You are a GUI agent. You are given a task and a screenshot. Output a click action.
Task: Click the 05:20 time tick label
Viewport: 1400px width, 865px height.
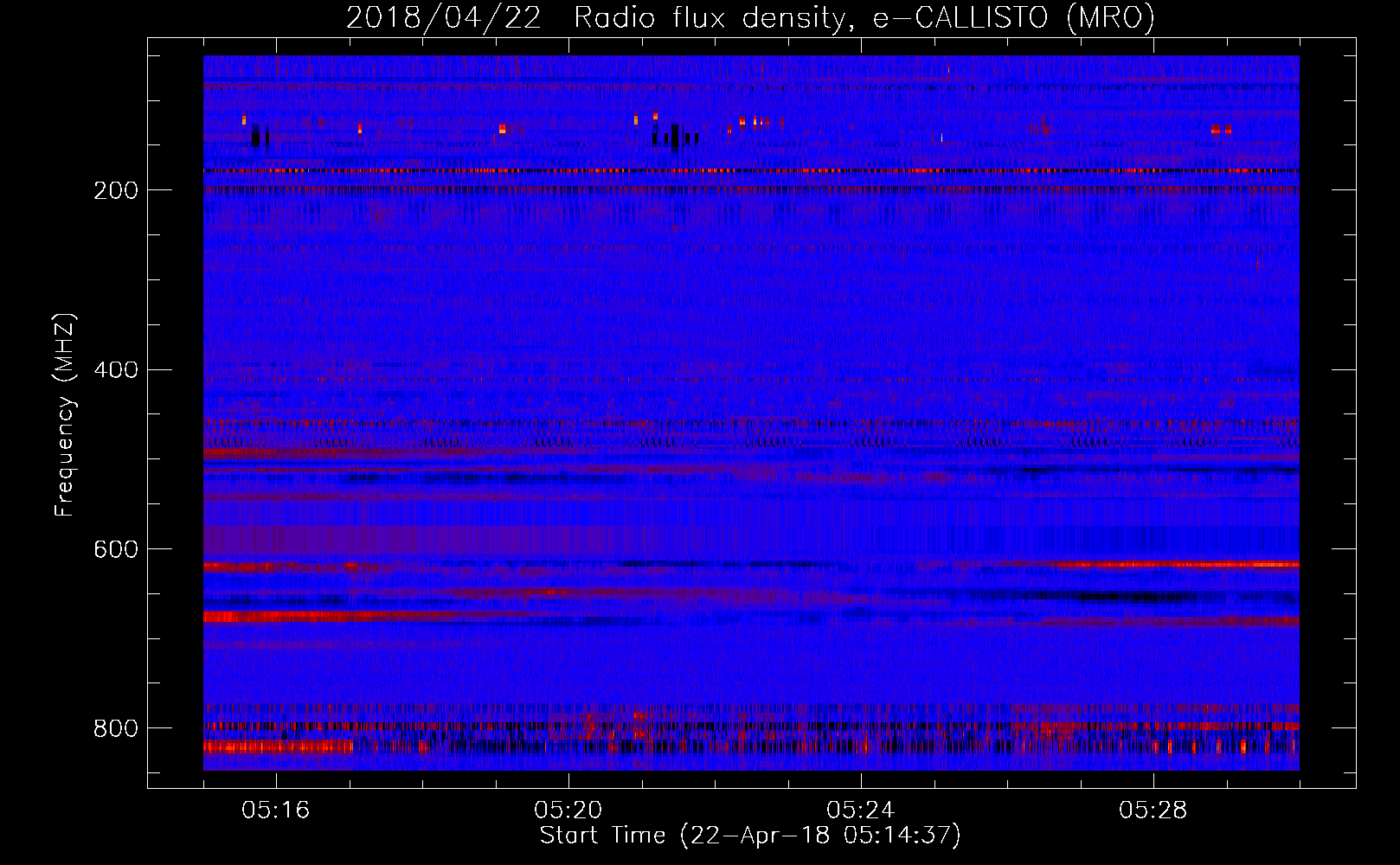pyautogui.click(x=568, y=811)
